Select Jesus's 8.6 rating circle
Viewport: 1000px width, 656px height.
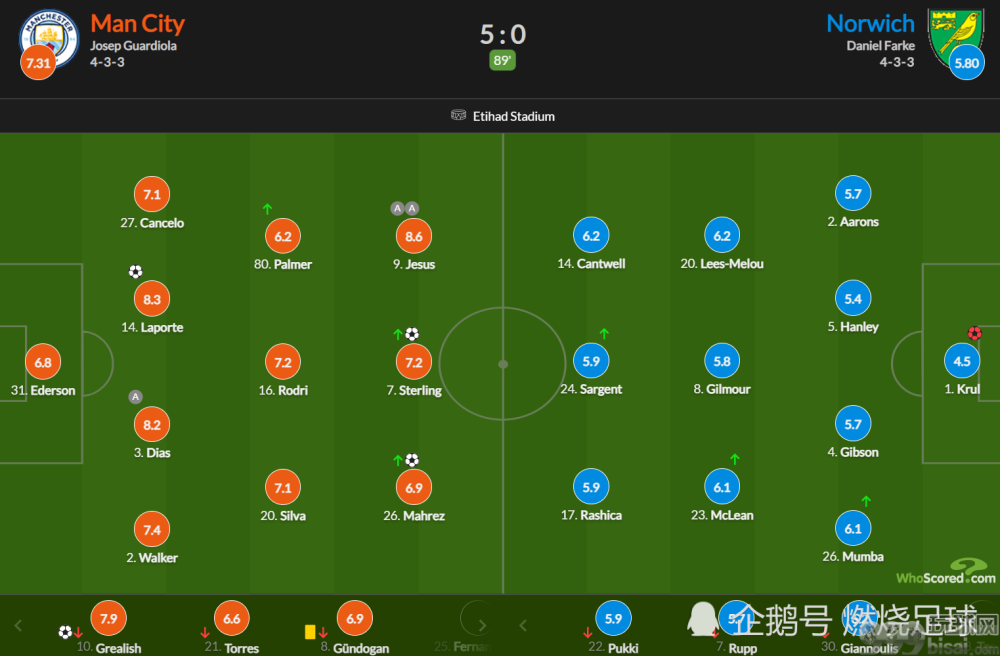click(x=414, y=237)
